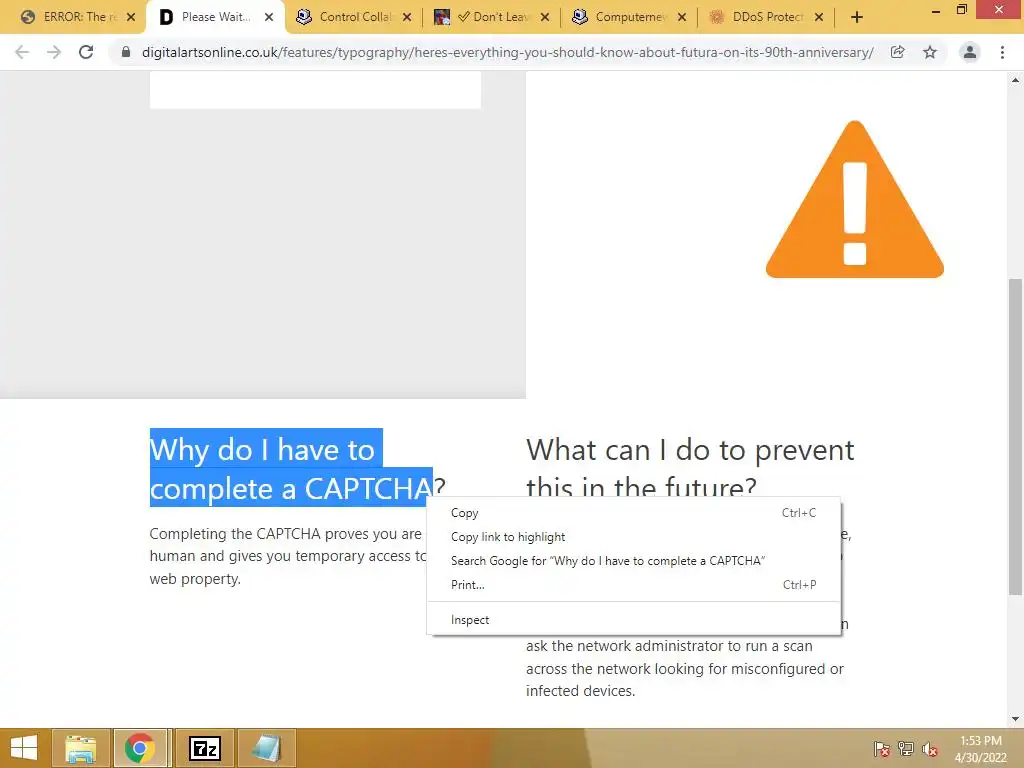Bookmark this page with the star icon
Image resolution: width=1024 pixels, height=768 pixels.
pos(930,52)
